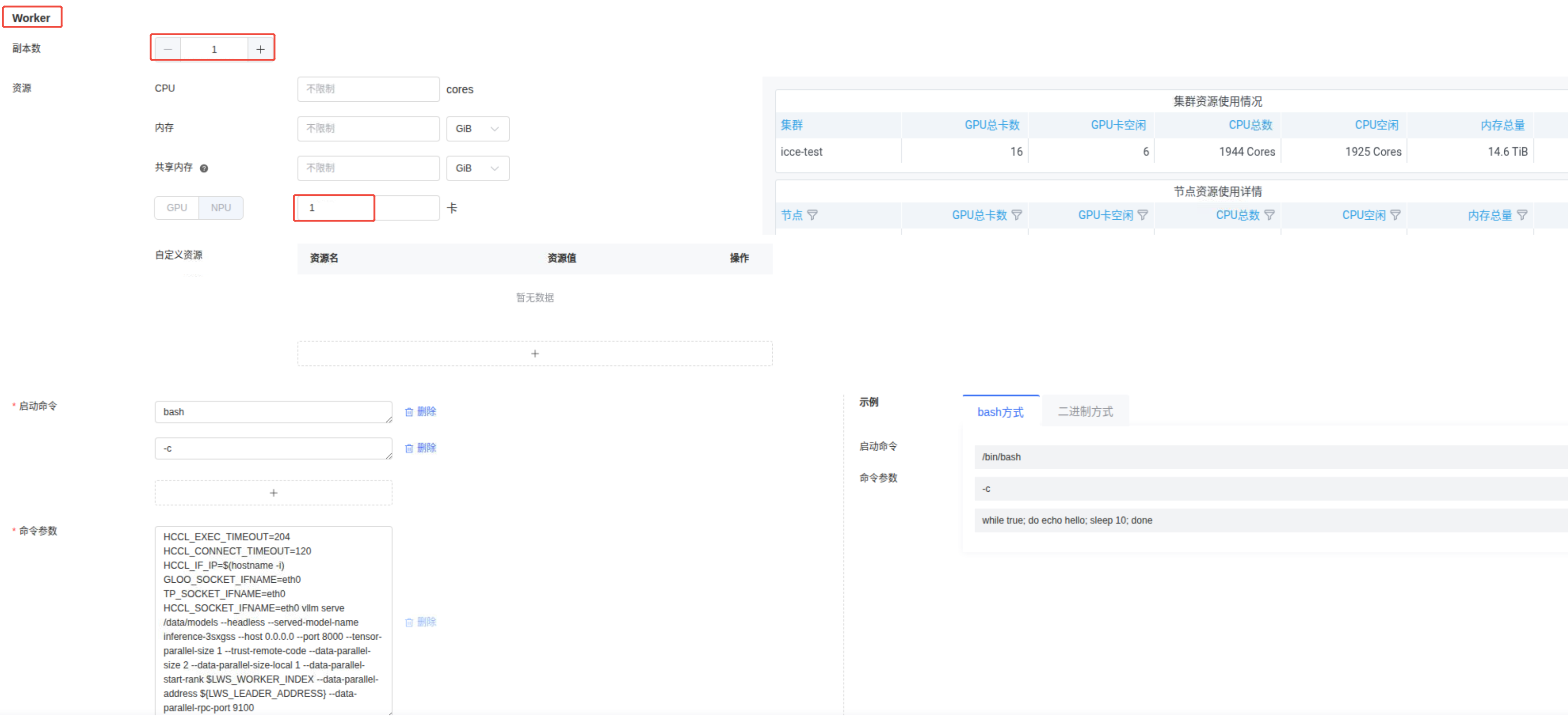Delete the -c startup command entry

coord(421,448)
